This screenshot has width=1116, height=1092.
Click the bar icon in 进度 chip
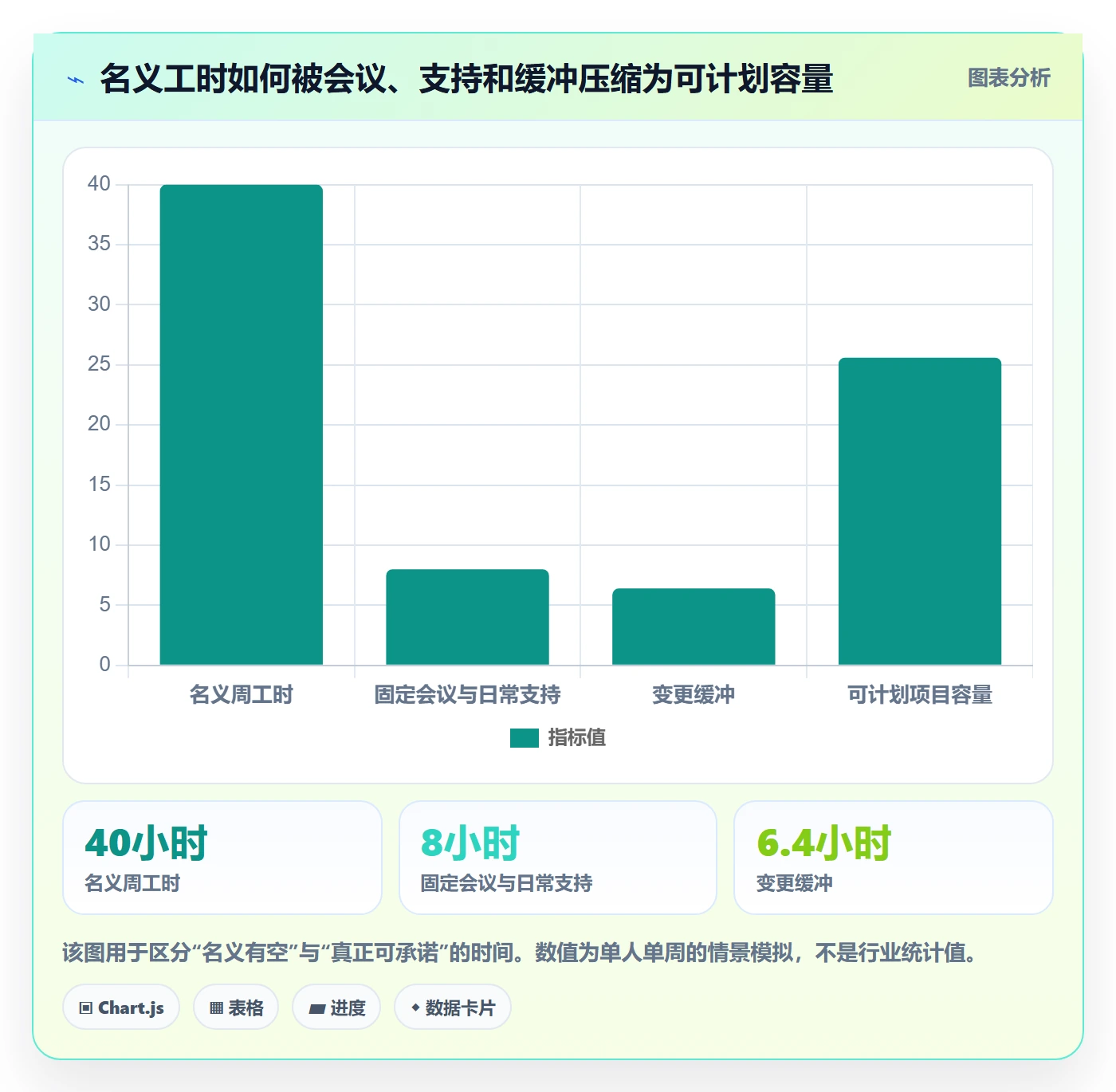316,1009
